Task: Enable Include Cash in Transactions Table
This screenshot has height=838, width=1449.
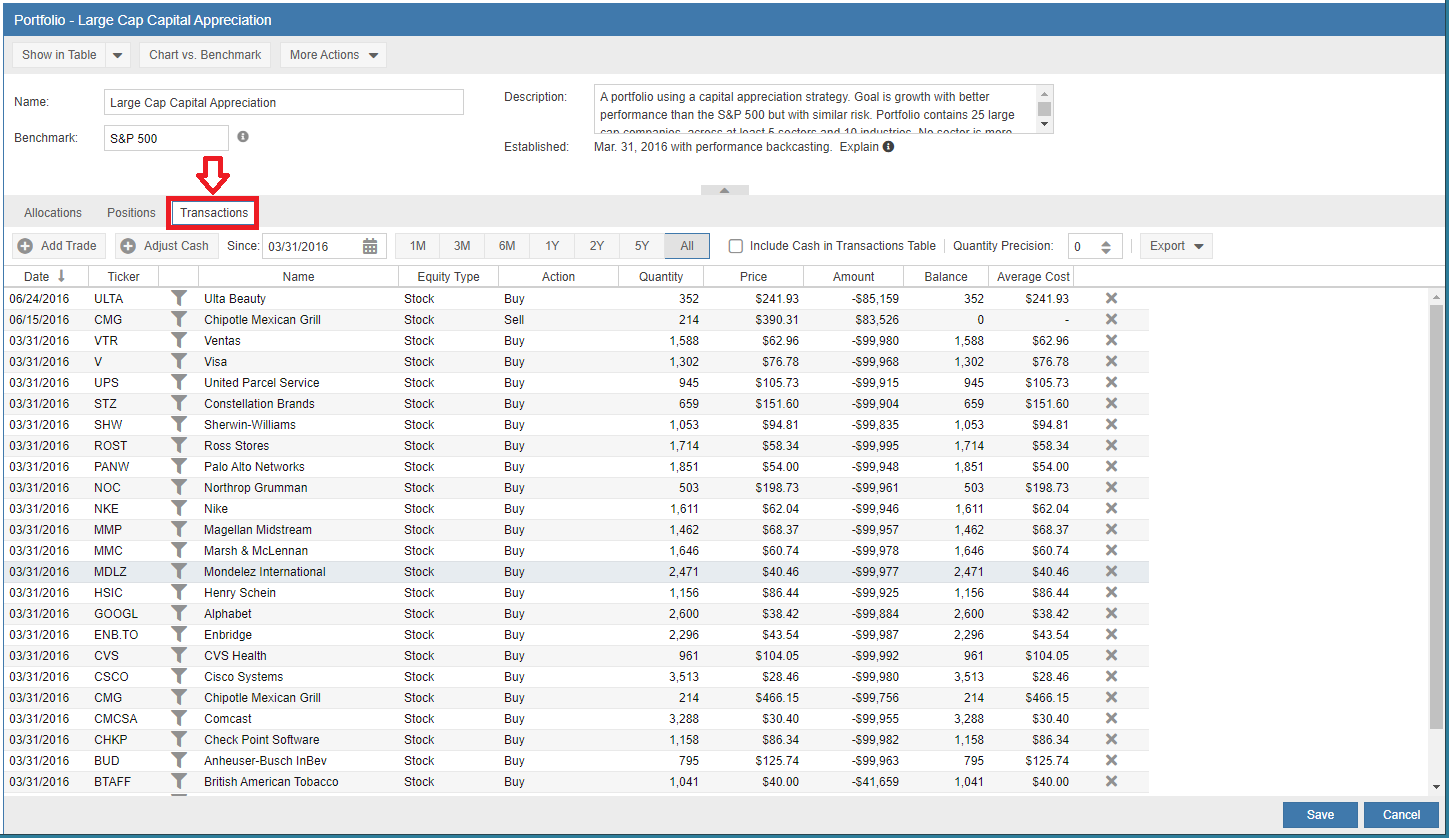Action: click(x=736, y=246)
